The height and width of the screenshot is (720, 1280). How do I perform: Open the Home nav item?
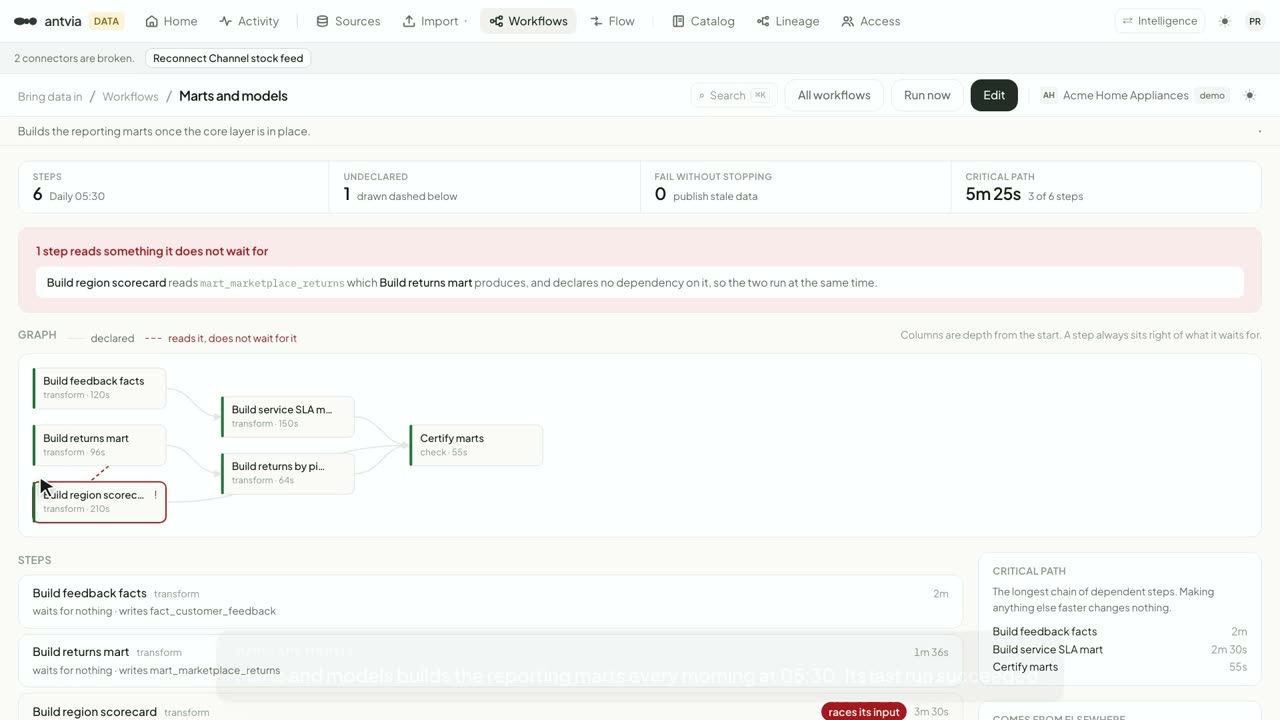[x=171, y=21]
